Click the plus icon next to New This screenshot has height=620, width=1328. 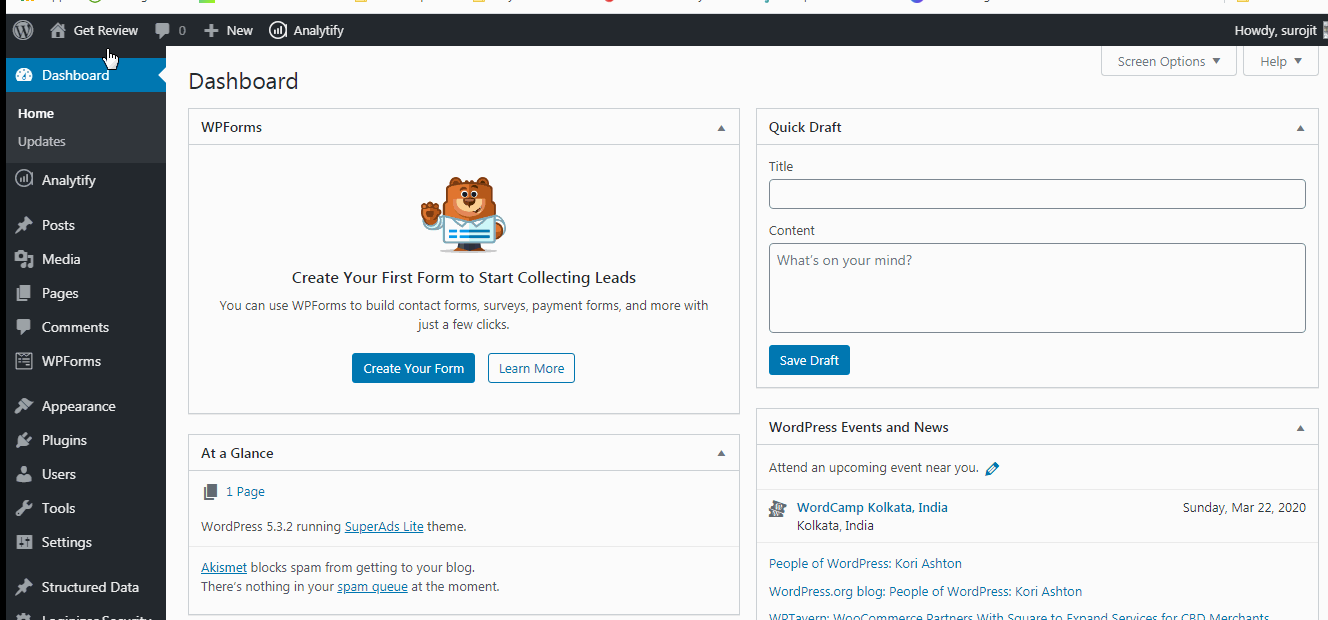click(211, 30)
